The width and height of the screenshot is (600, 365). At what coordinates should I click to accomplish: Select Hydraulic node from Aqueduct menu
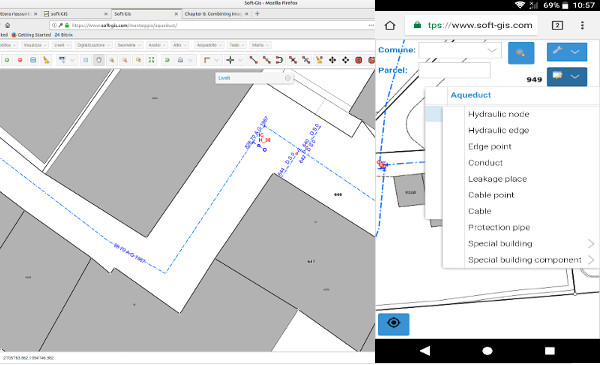coord(499,114)
